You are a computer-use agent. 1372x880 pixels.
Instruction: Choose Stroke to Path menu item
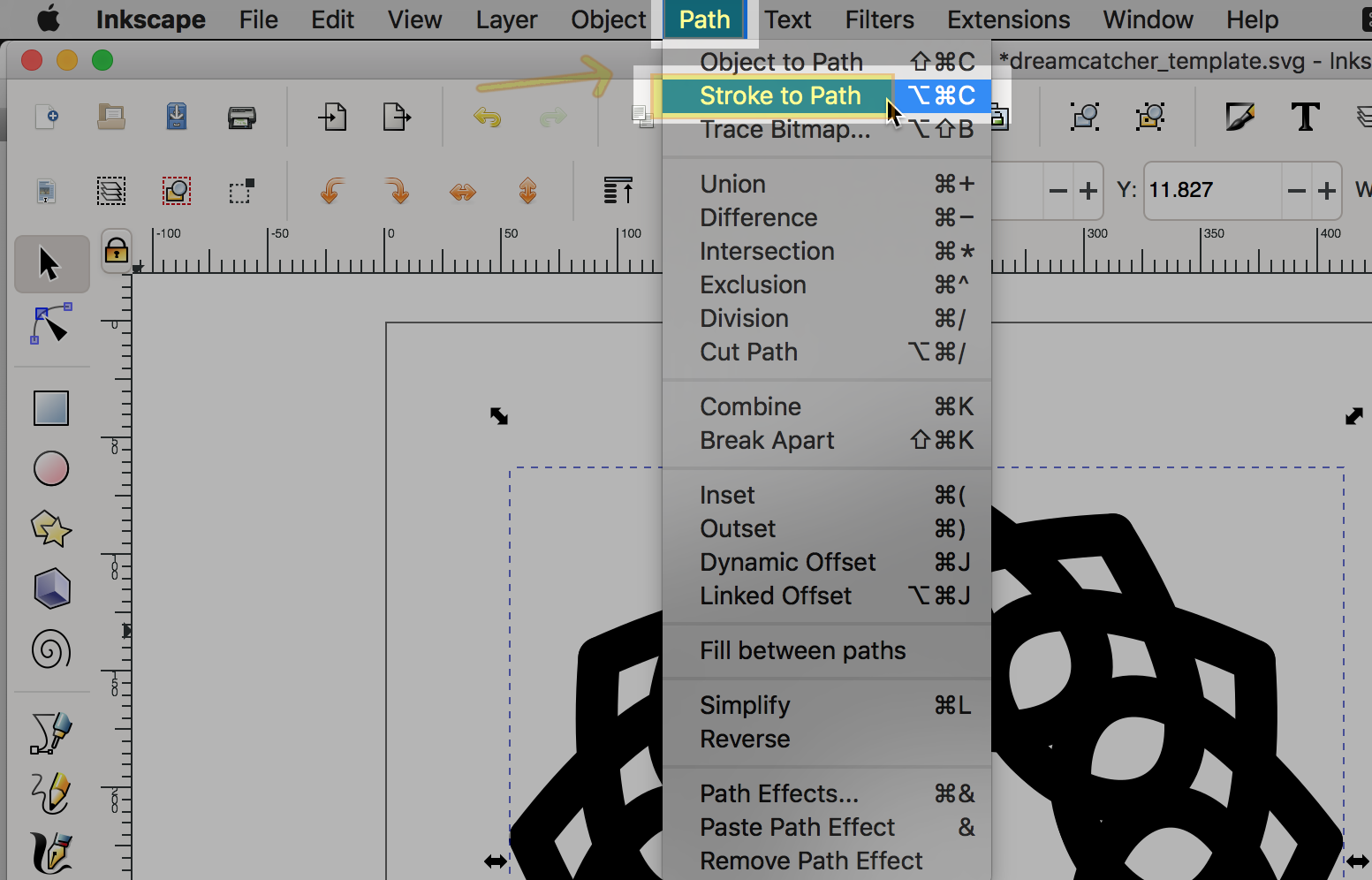click(x=780, y=95)
